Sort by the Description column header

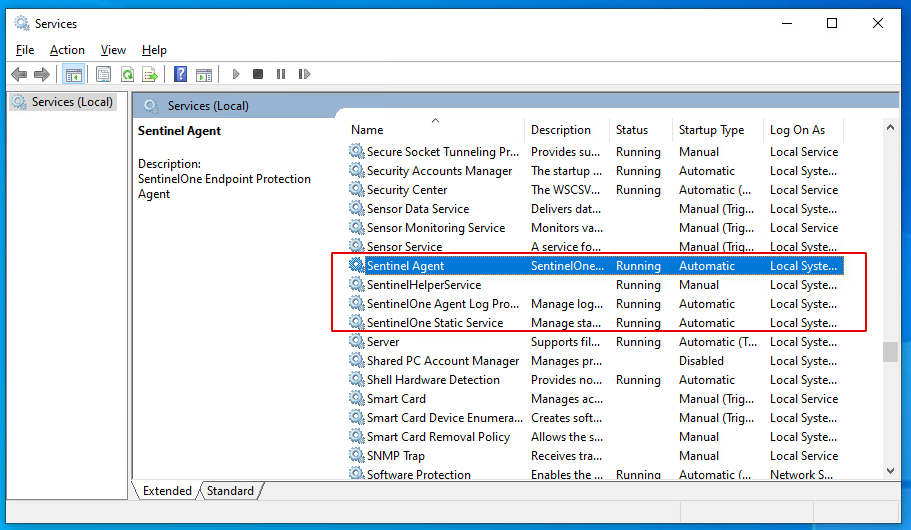pyautogui.click(x=567, y=130)
